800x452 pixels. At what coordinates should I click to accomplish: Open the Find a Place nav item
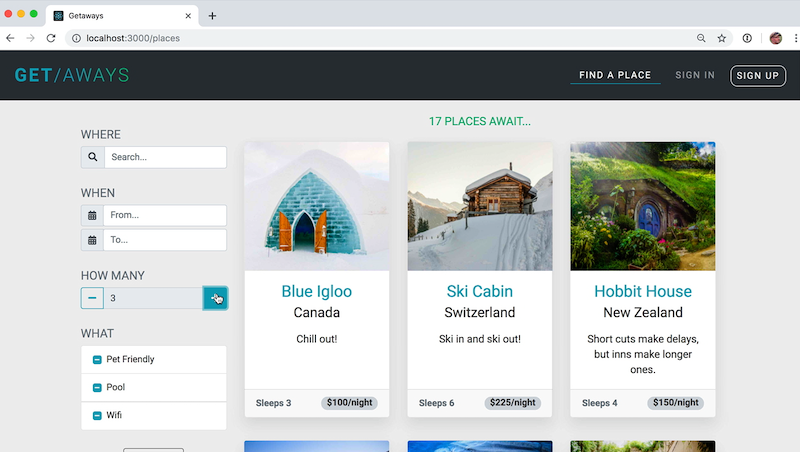coord(615,75)
